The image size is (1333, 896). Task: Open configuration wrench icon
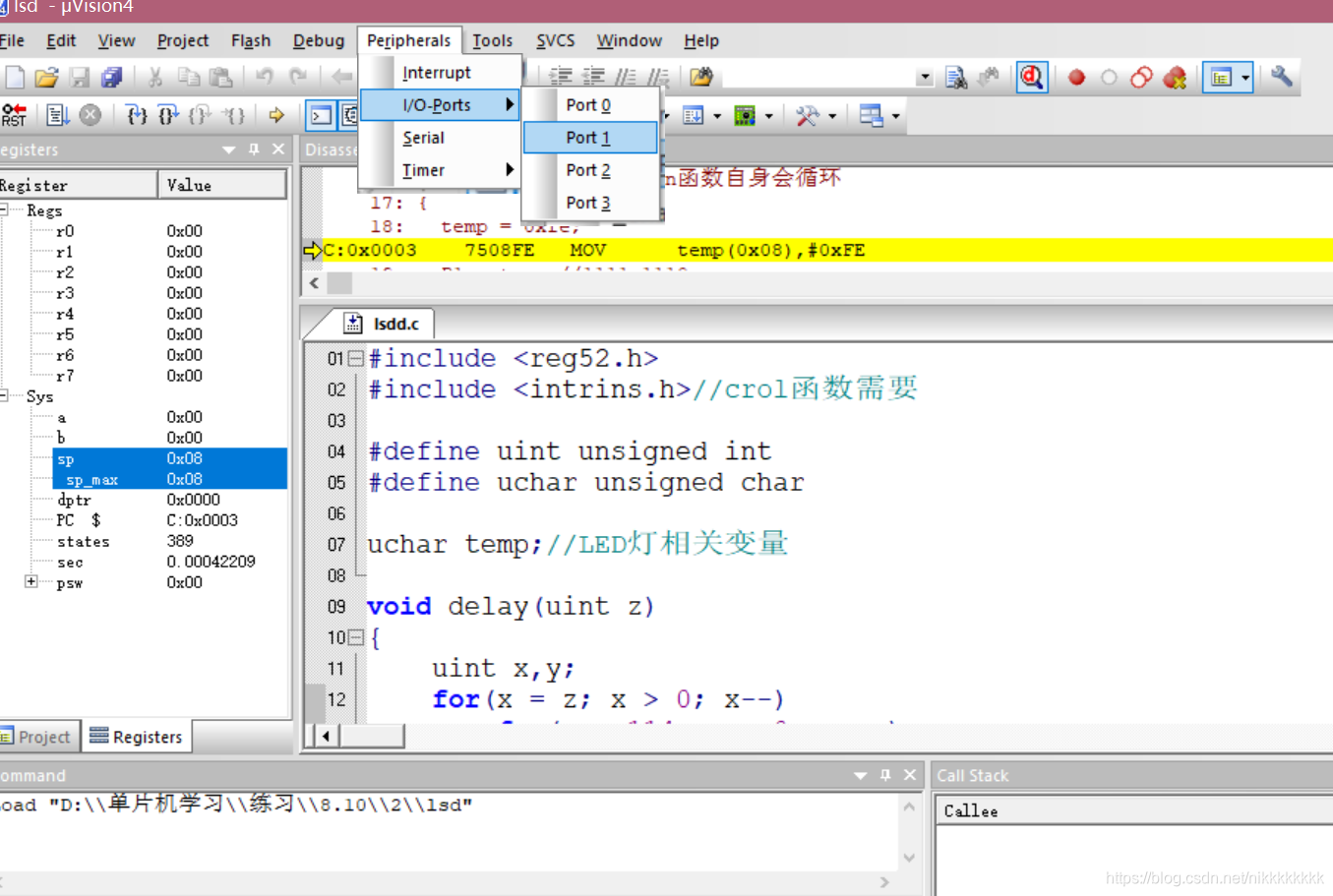[x=1281, y=76]
